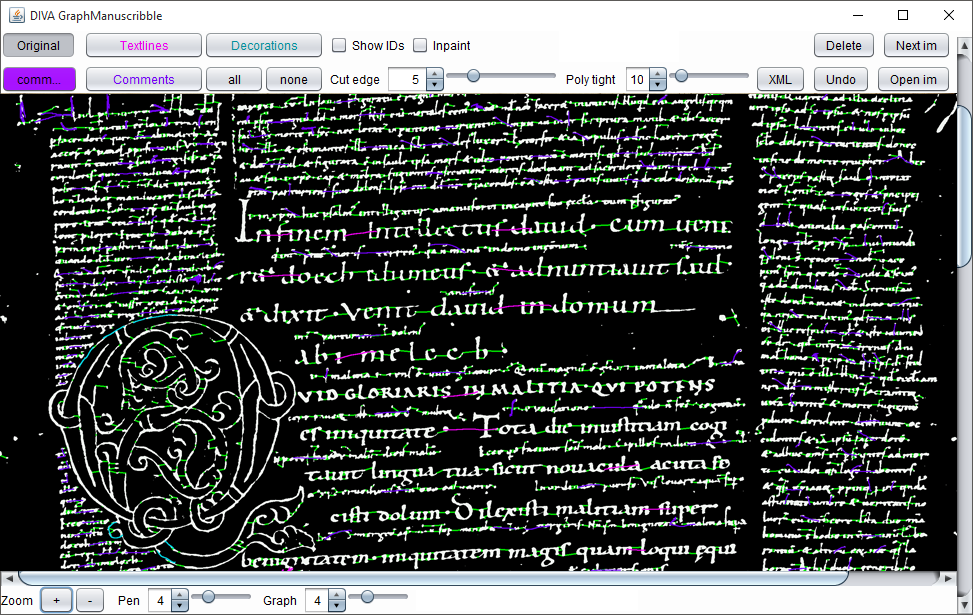
Task: Click the 'none' button
Action: coord(294,79)
